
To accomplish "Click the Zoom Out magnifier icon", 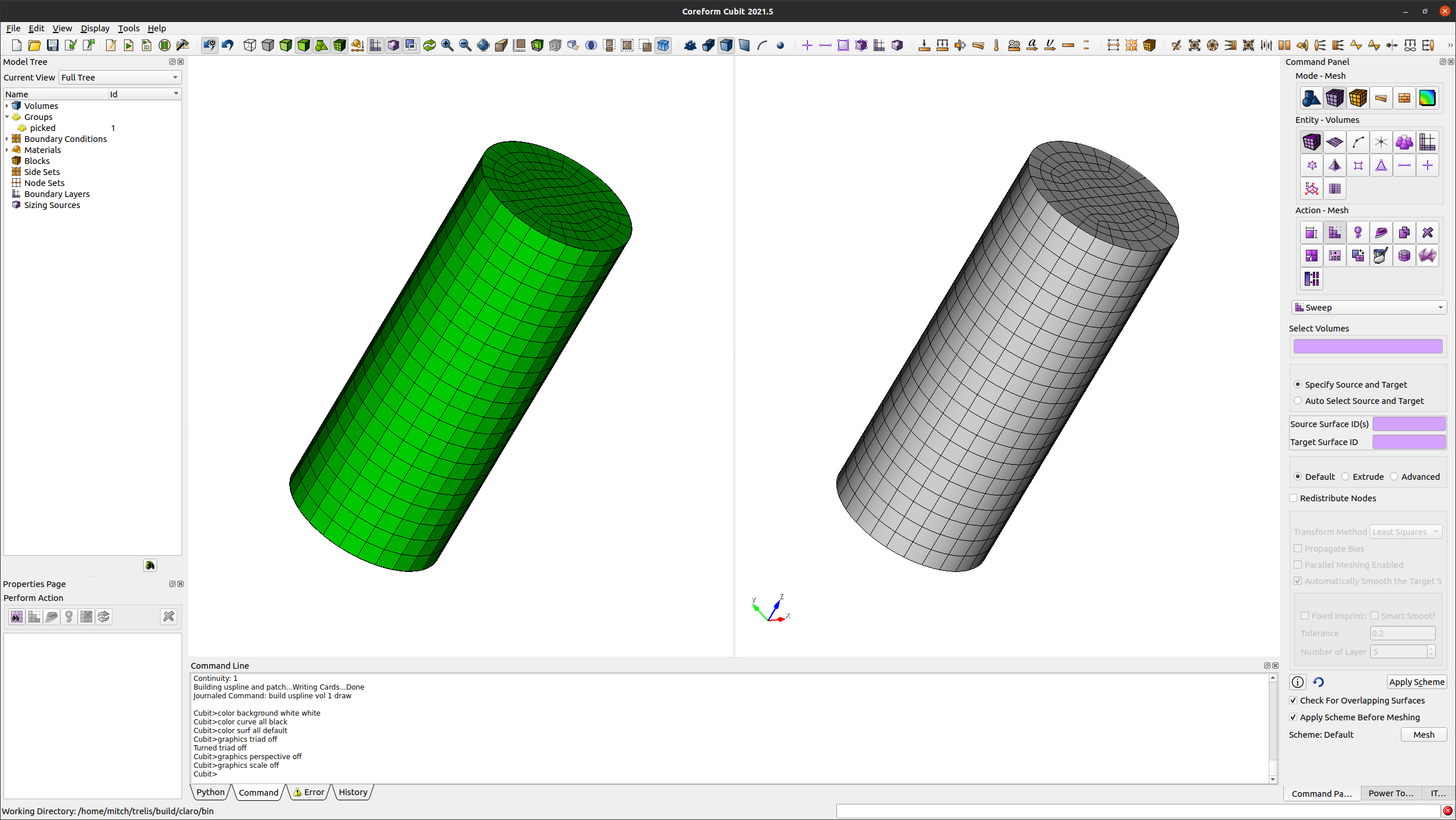I will pyautogui.click(x=465, y=45).
